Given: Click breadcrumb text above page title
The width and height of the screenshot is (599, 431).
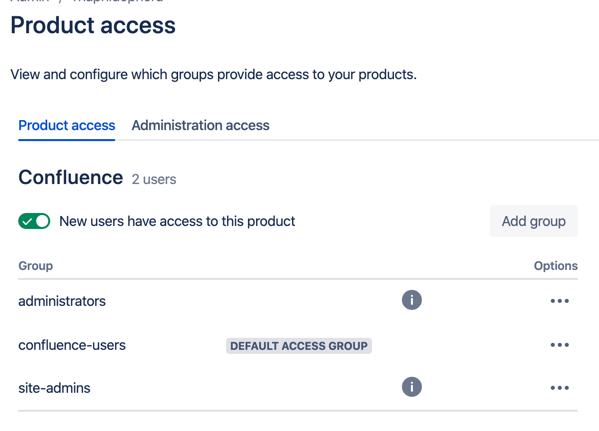Looking at the screenshot, I should coord(87,1).
